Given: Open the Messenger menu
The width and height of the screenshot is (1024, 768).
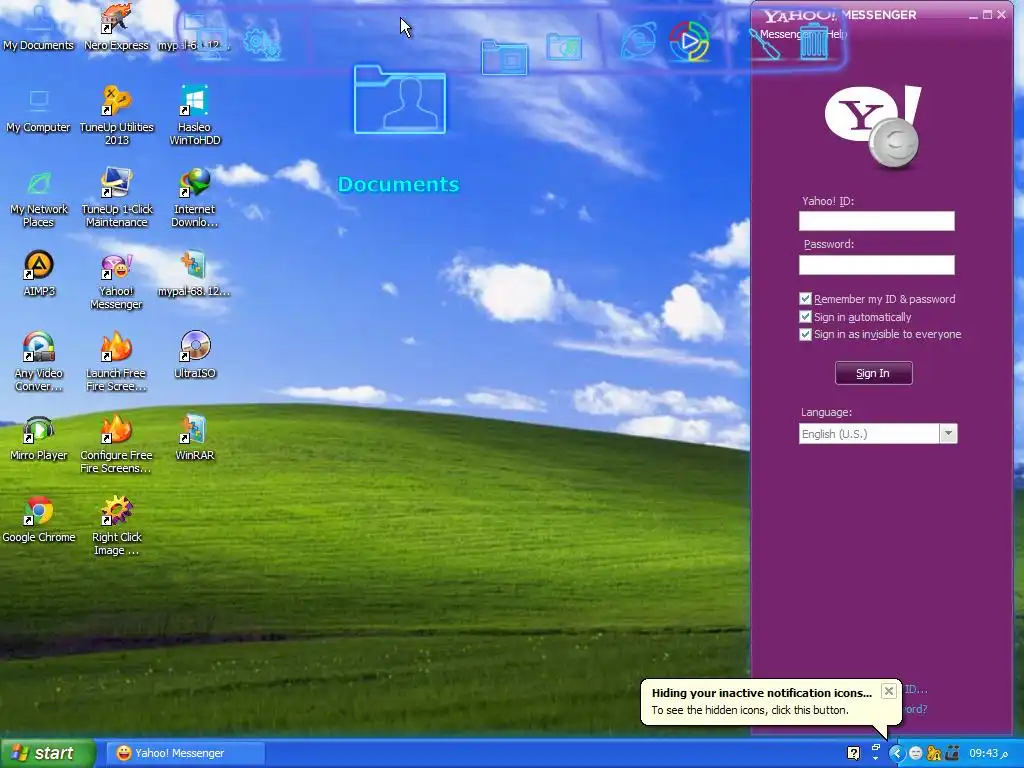Looking at the screenshot, I should (x=782, y=34).
